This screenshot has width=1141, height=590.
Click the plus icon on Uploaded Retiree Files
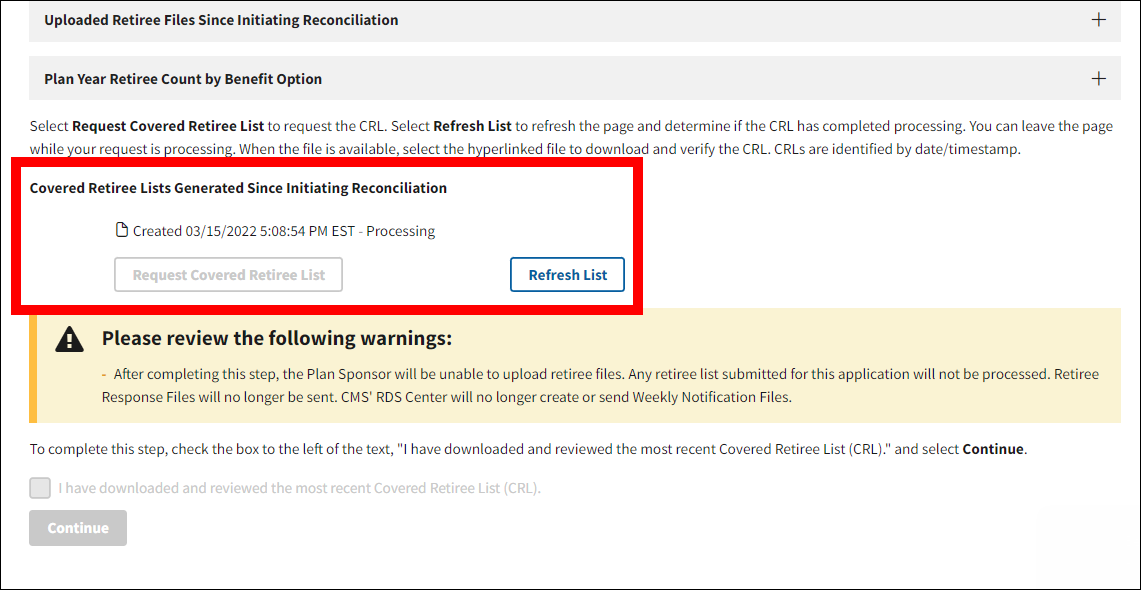click(1098, 20)
